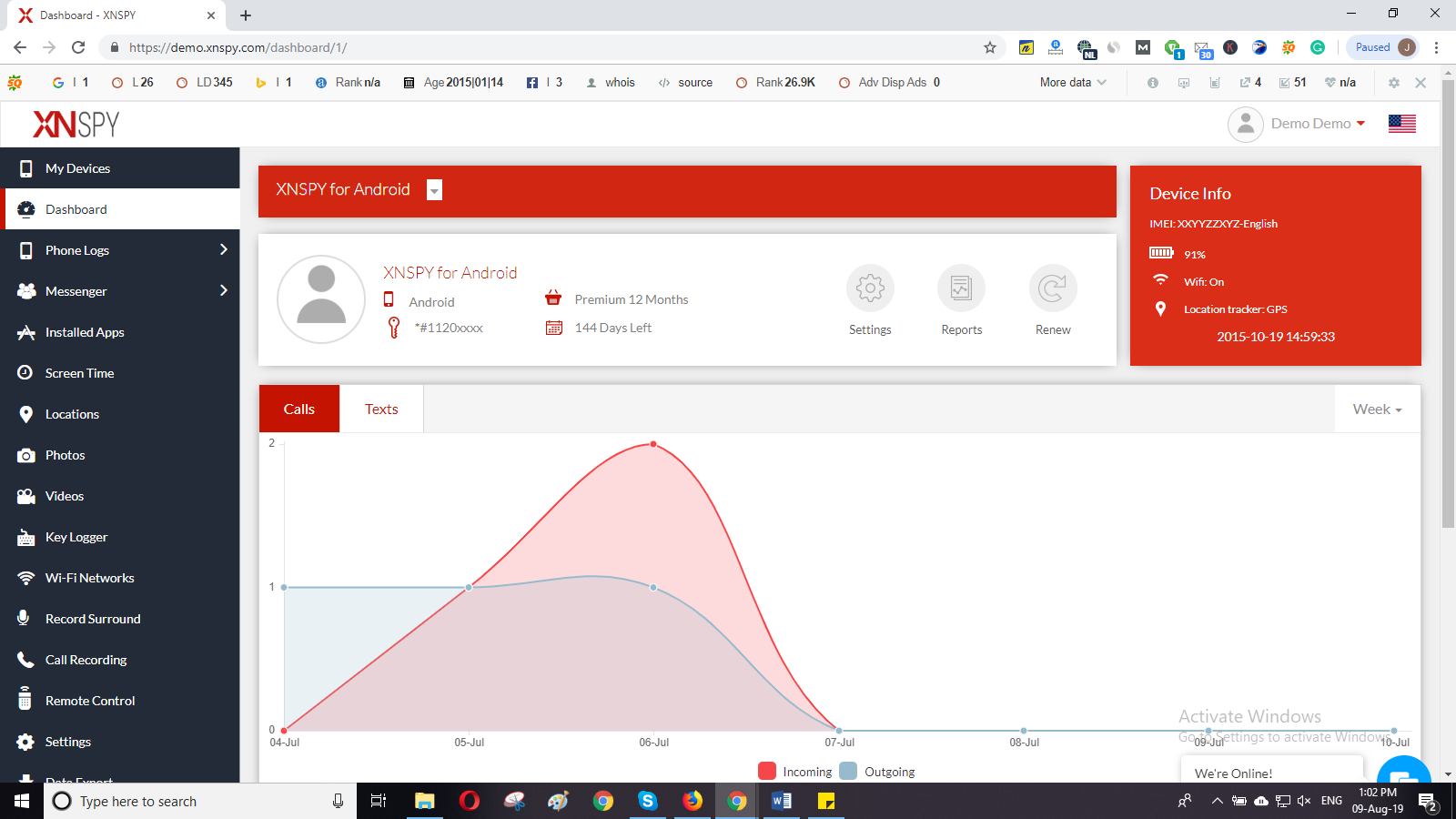Click the Key Logger keyboard icon

[25, 537]
